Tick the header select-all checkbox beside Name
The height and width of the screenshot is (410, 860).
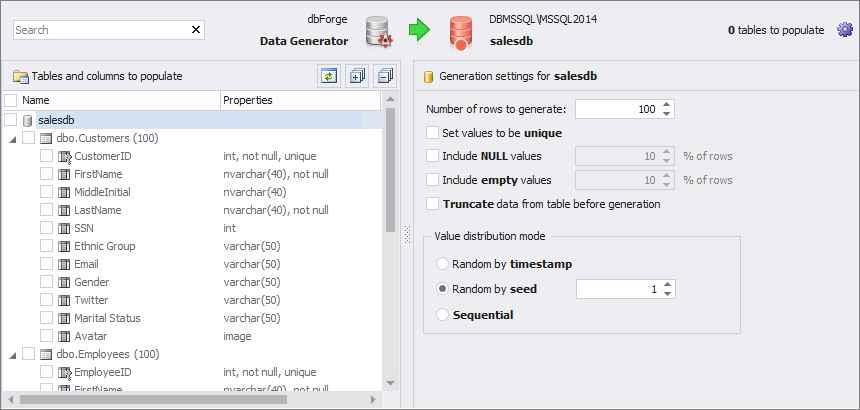tap(10, 100)
